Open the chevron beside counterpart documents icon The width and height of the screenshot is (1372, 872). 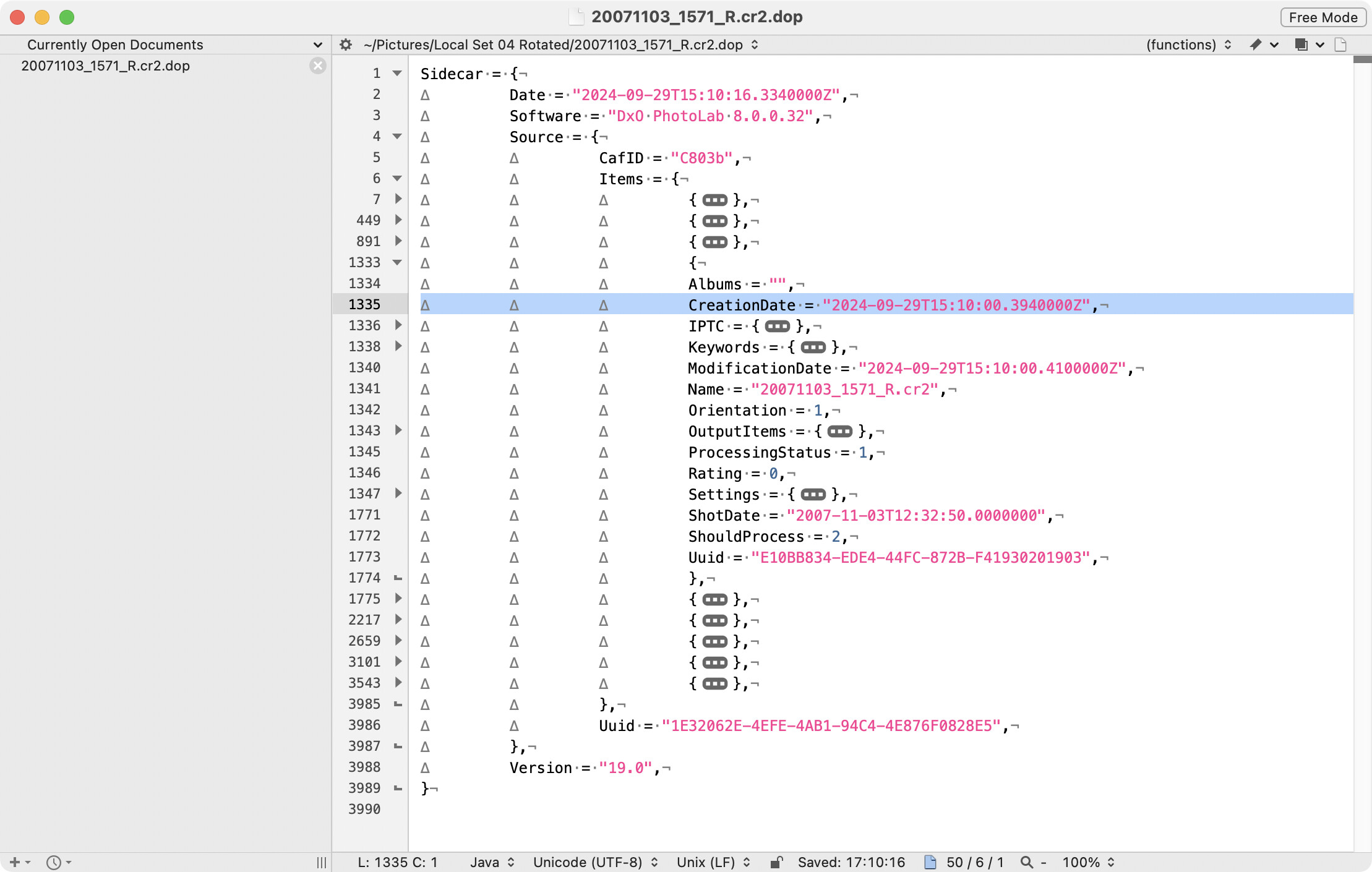(1320, 45)
